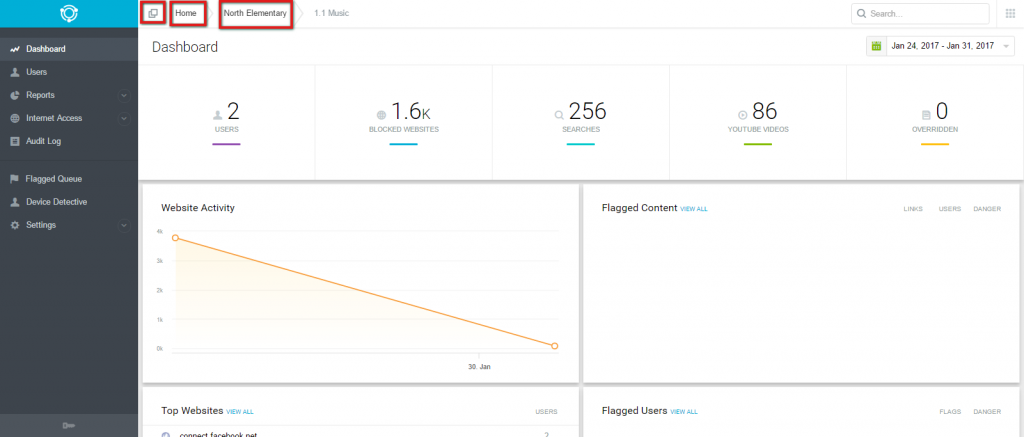This screenshot has width=1024, height=437.
Task: Click the Users person icon in sidebar
Action: (15, 72)
